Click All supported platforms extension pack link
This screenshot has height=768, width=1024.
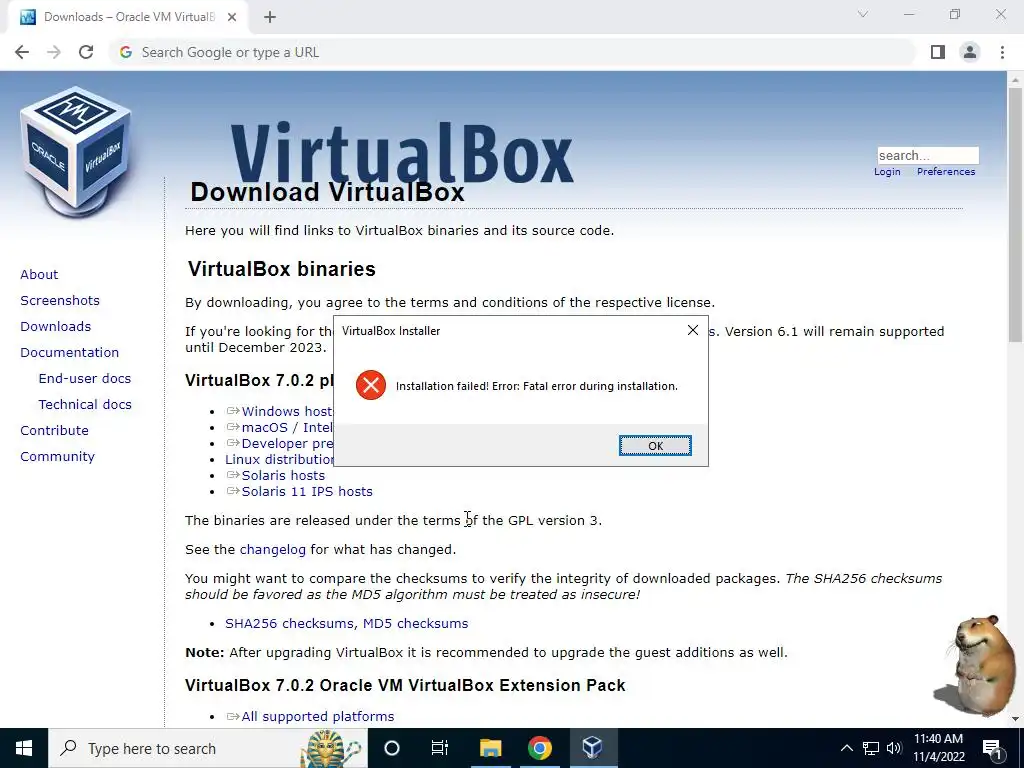click(x=318, y=716)
